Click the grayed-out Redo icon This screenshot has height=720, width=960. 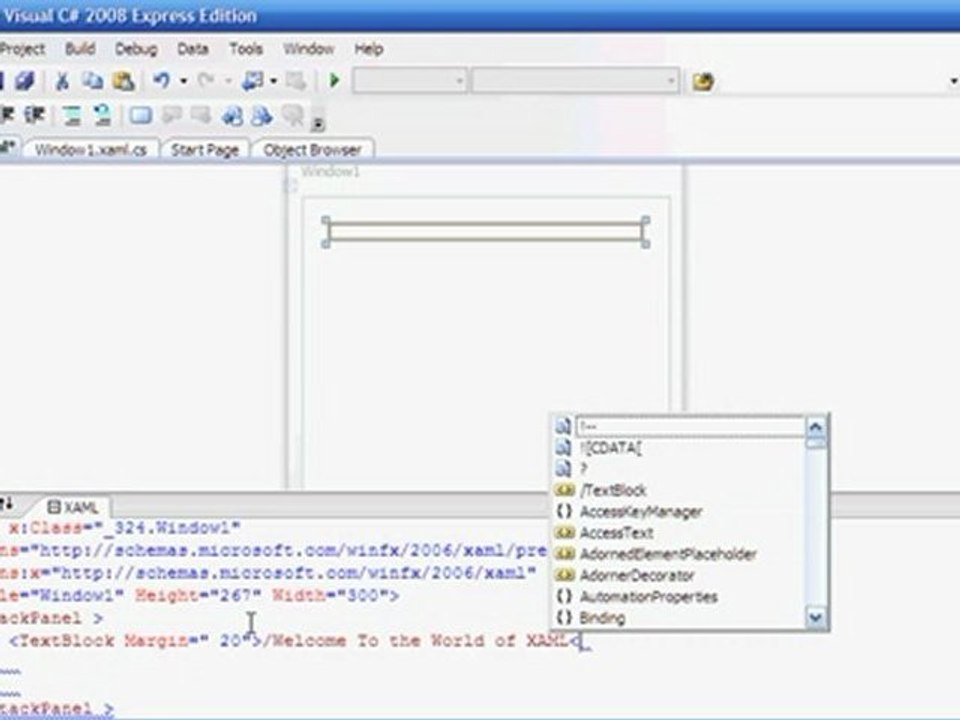coord(206,81)
